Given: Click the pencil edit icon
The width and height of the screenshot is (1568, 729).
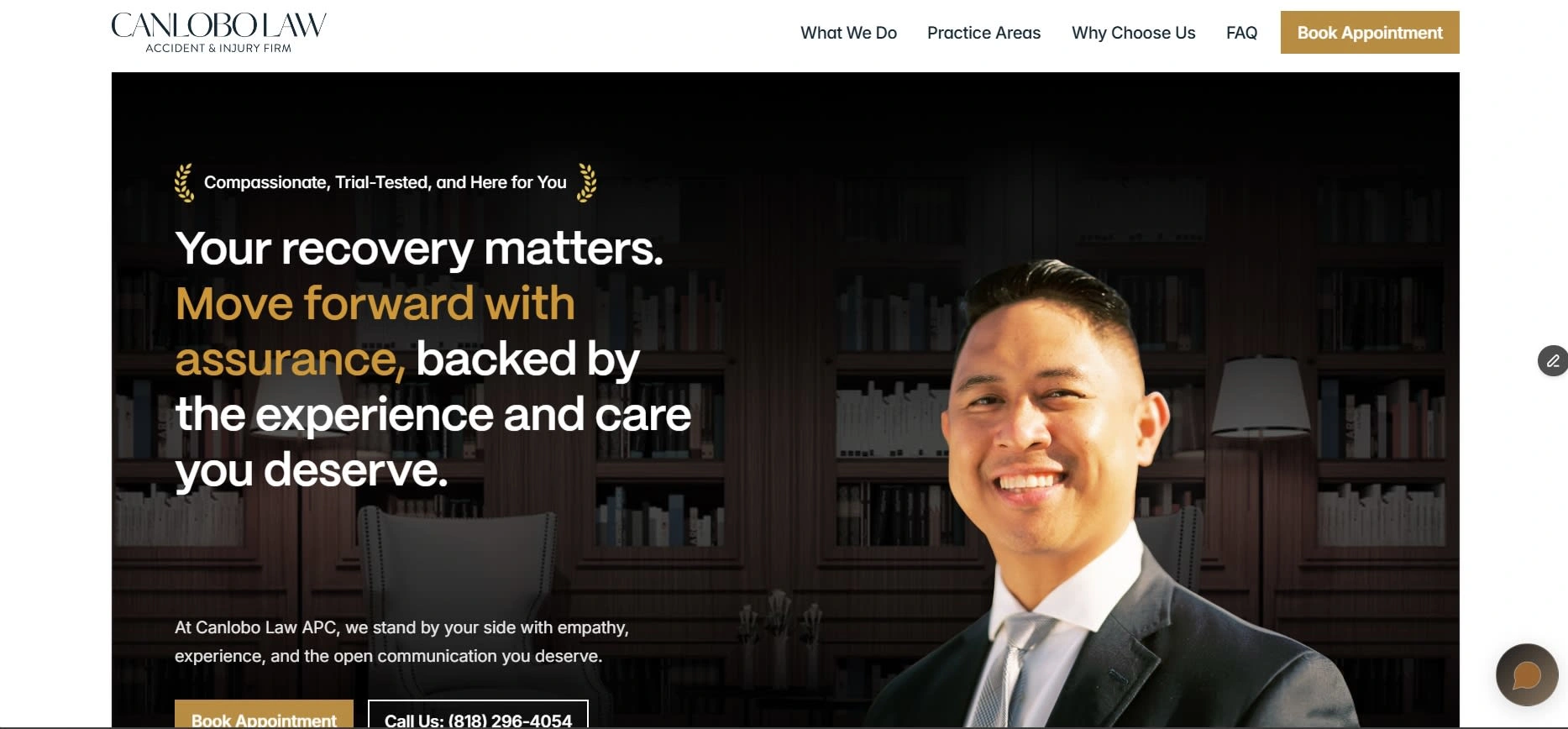Looking at the screenshot, I should pos(1553,360).
